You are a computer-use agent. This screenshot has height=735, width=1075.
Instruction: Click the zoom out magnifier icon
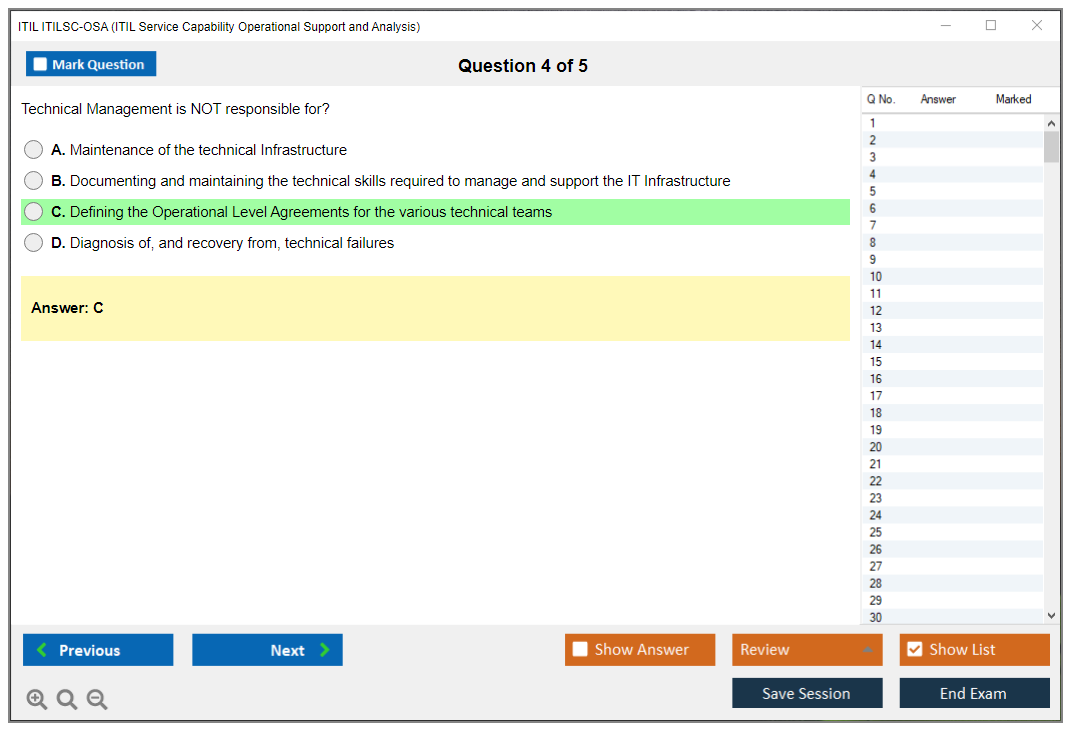[97, 700]
